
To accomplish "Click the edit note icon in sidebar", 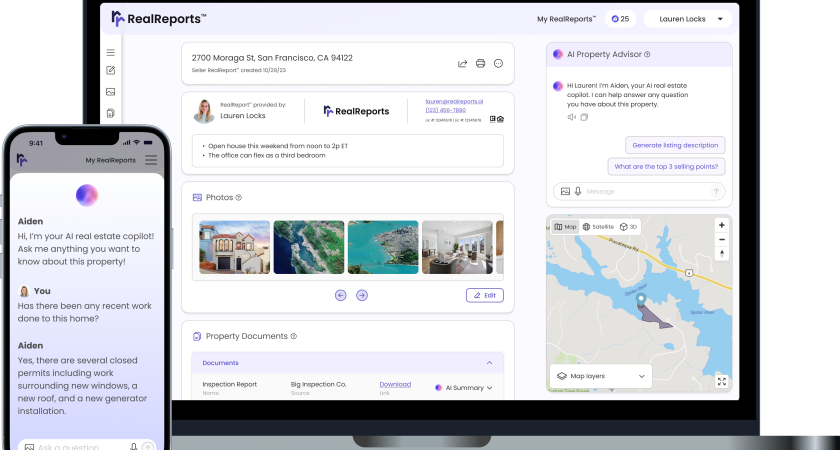I will (110, 70).
